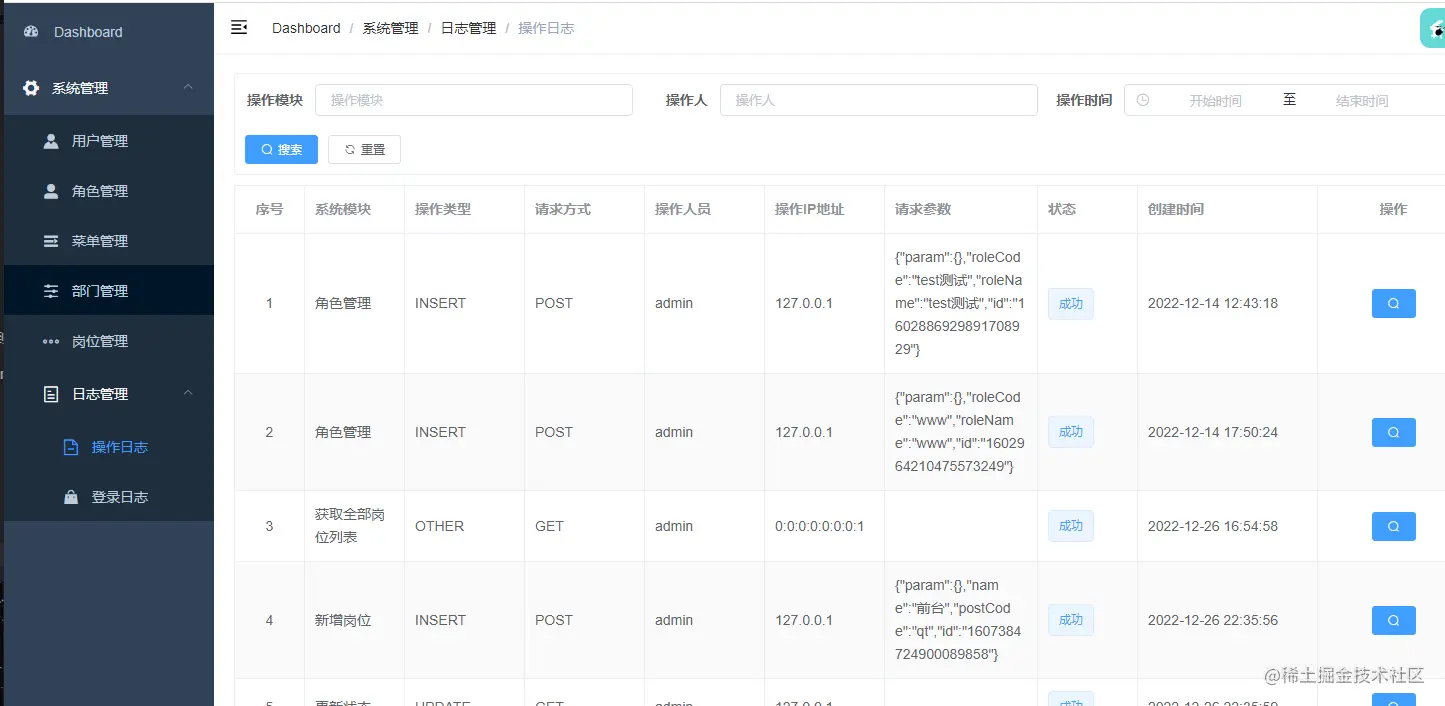View details for 获取全部岗位列表 row
The width and height of the screenshot is (1445, 706).
1393,526
